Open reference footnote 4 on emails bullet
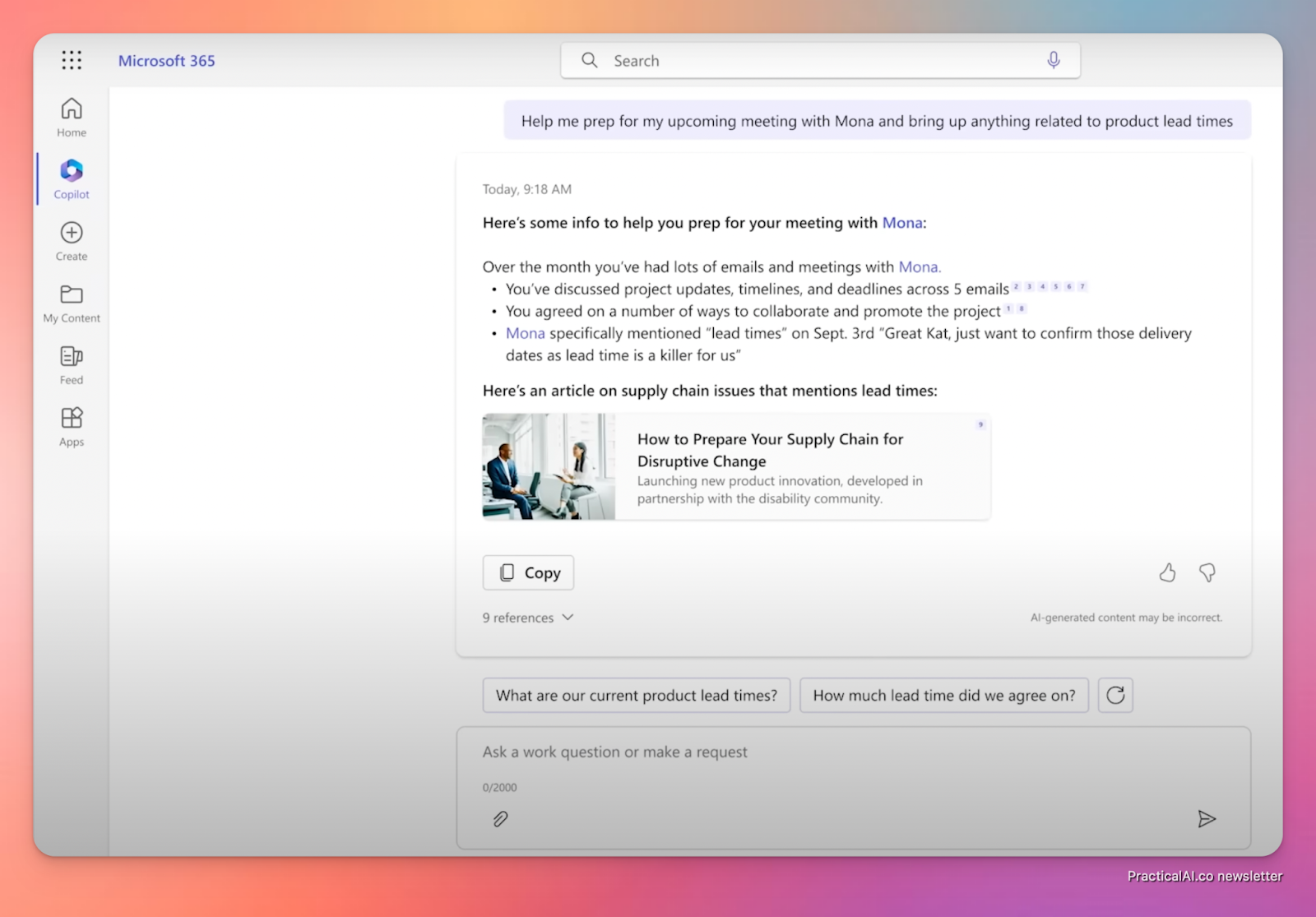Screen dimensions: 1316x917 pyautogui.click(x=1043, y=286)
